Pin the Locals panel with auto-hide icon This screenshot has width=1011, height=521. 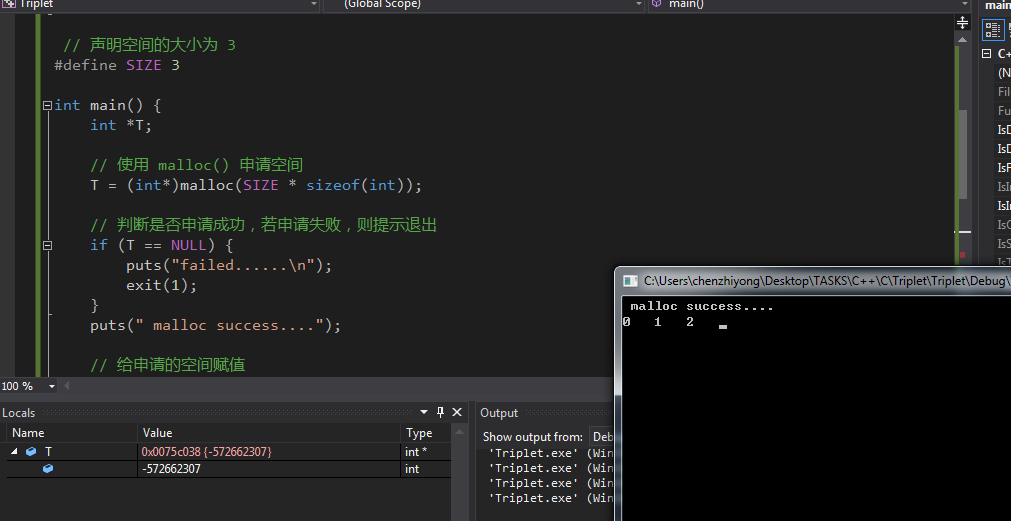pyautogui.click(x=441, y=412)
